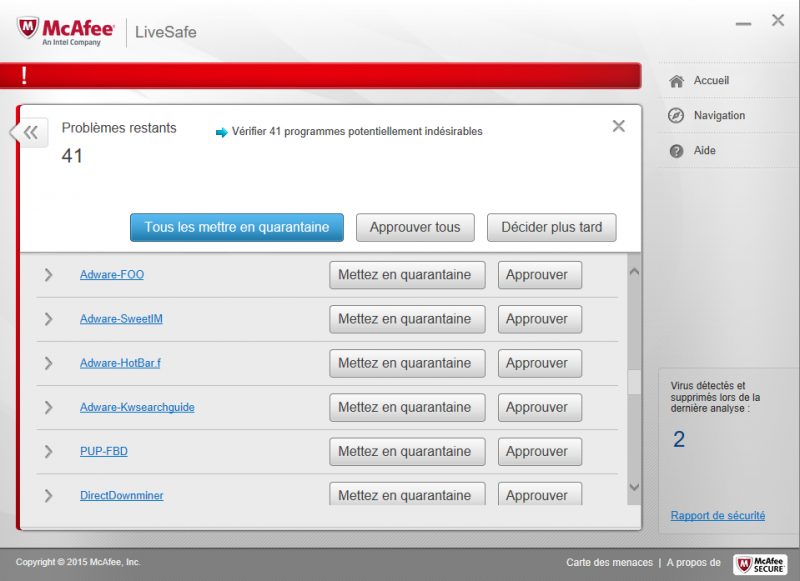The image size is (800, 581).
Task: Close the LiveSafe window
Action: pyautogui.click(x=778, y=20)
